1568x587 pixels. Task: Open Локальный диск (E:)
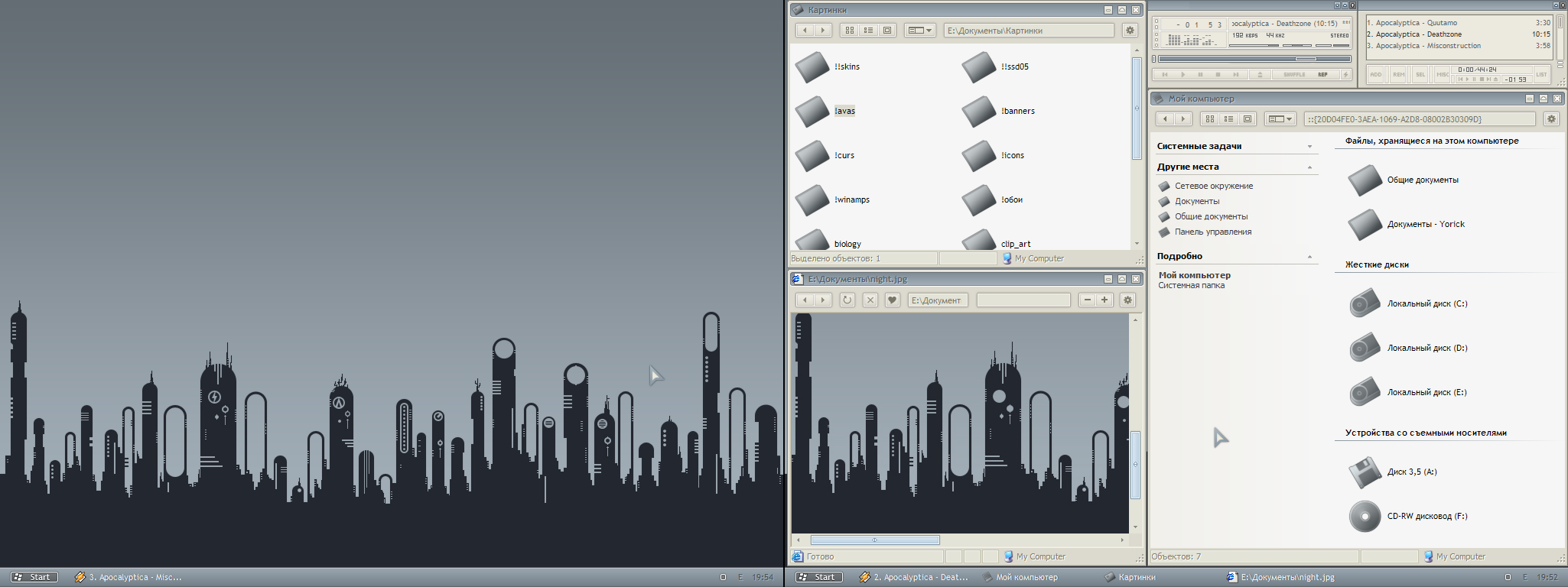1408,392
